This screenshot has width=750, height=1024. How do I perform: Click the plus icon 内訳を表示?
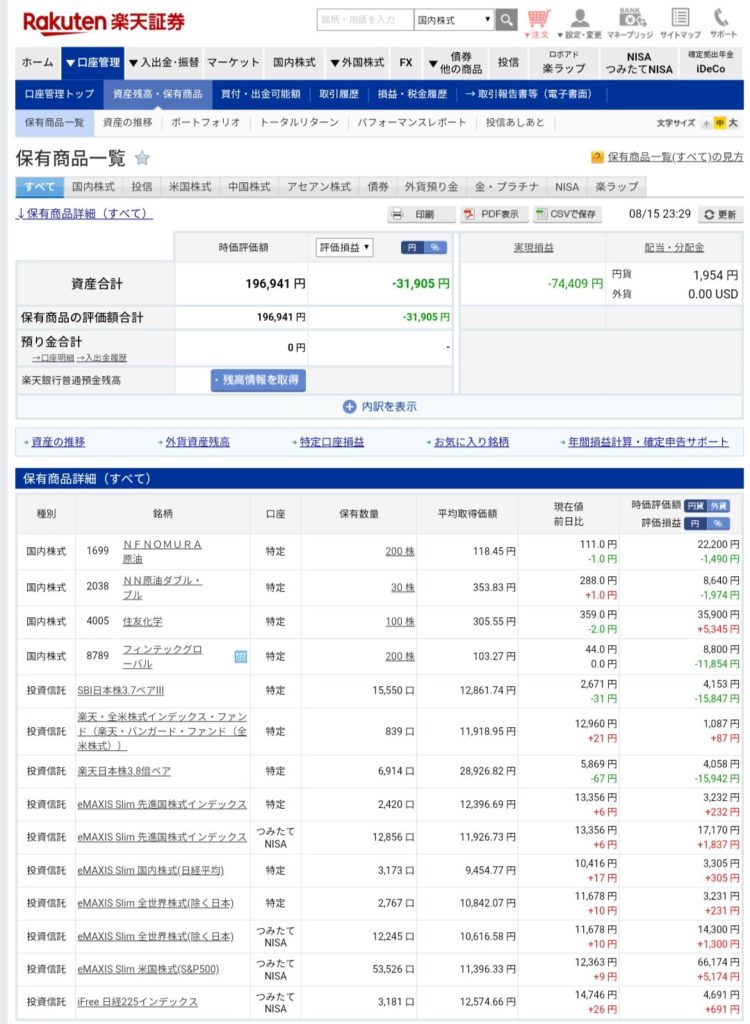pyautogui.click(x=350, y=406)
